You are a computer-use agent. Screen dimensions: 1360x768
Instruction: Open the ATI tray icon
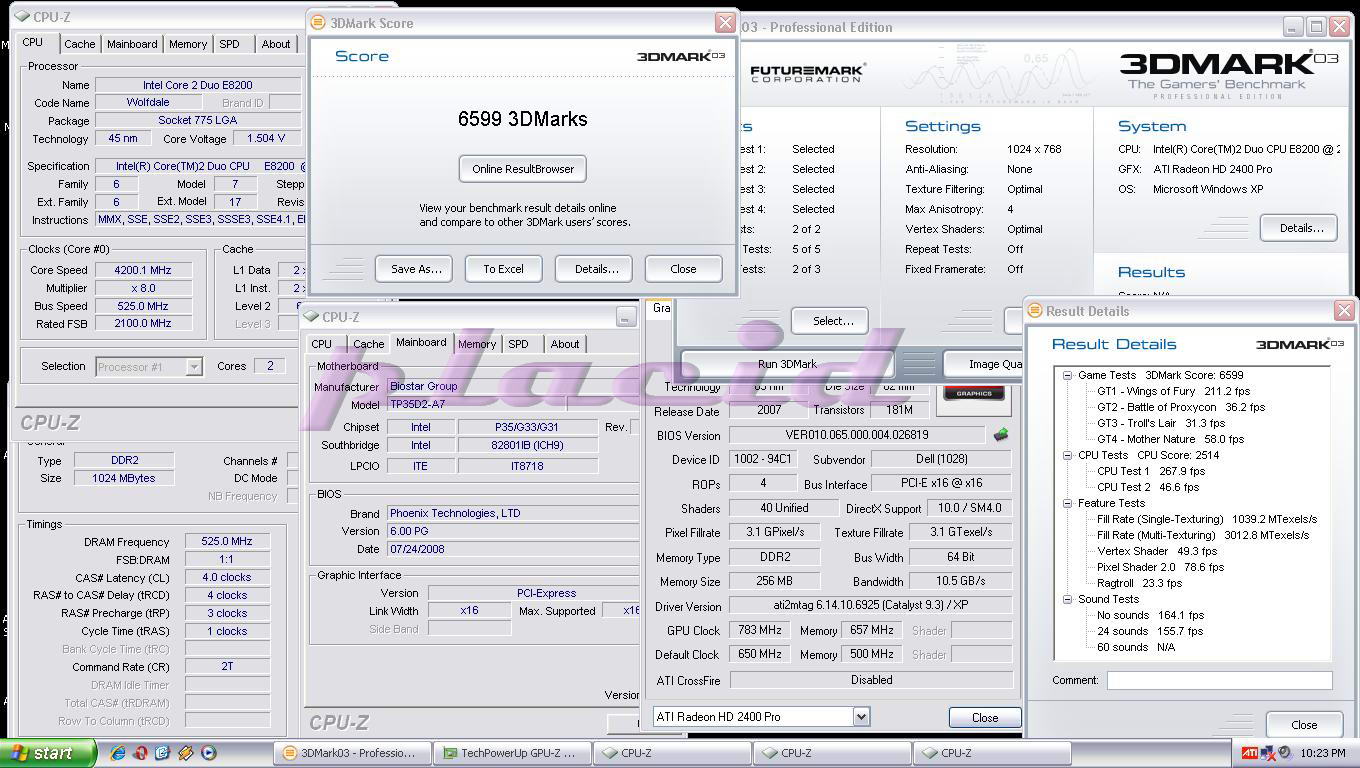(1250, 753)
